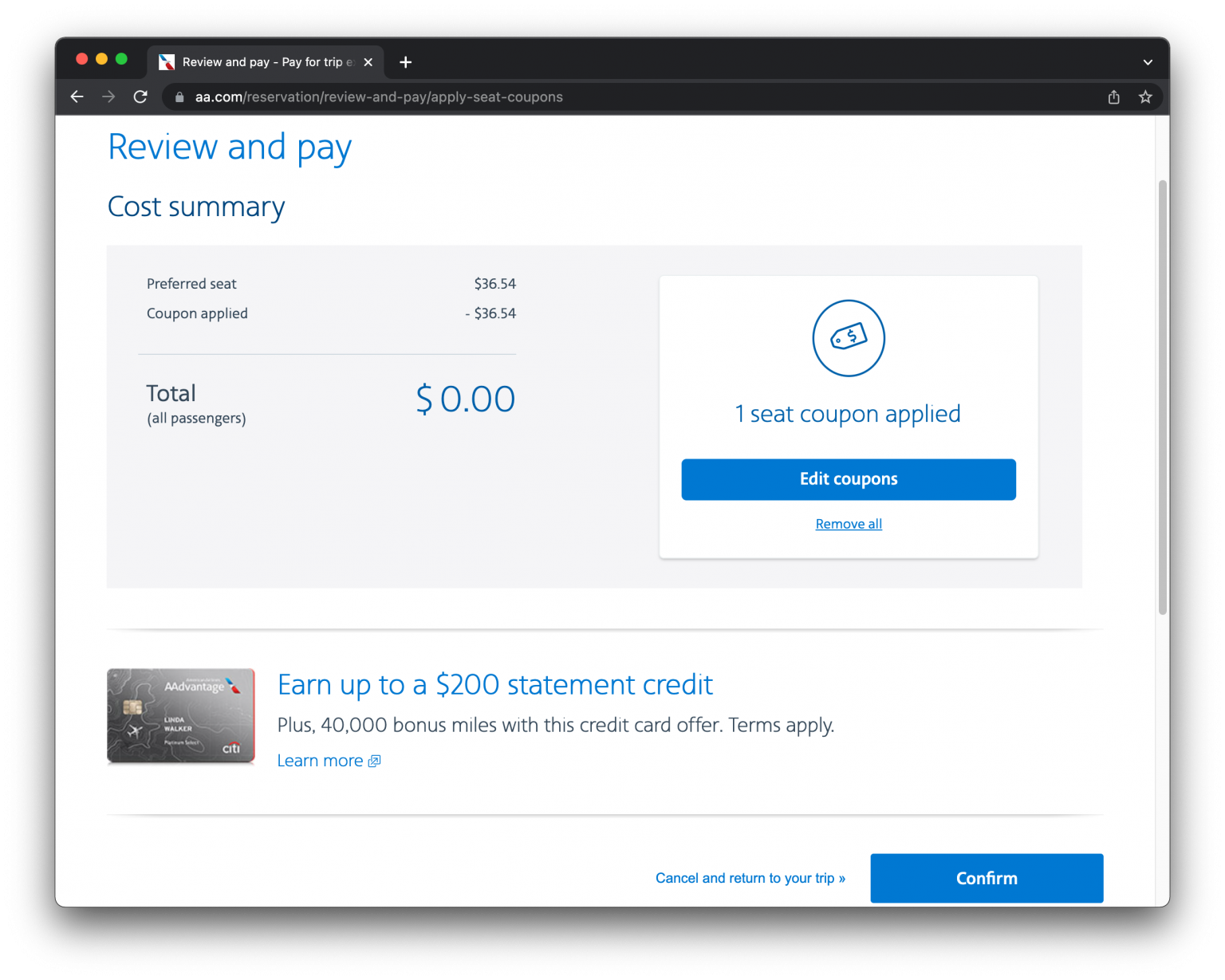The height and width of the screenshot is (980, 1225).
Task: Open a new tab with the plus button
Action: [x=406, y=61]
